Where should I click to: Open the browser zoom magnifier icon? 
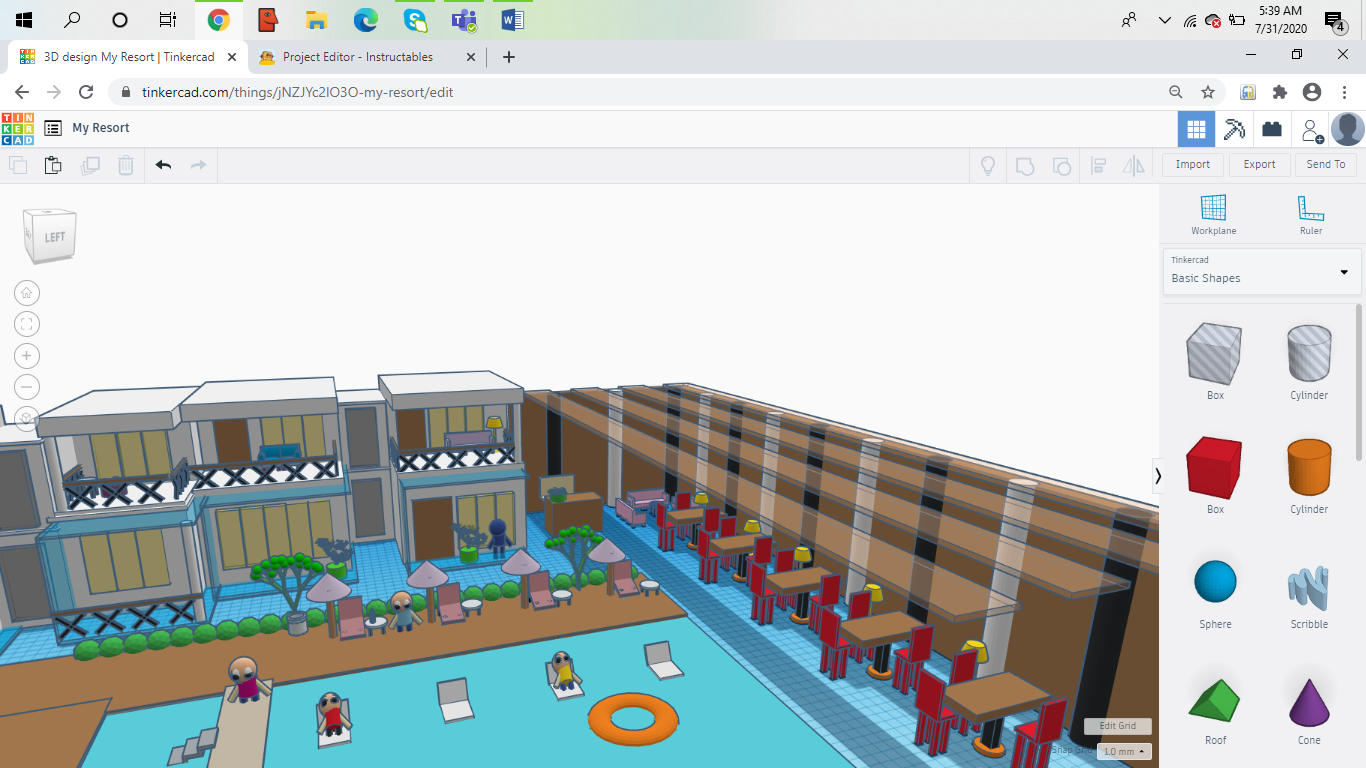pyautogui.click(x=1176, y=92)
